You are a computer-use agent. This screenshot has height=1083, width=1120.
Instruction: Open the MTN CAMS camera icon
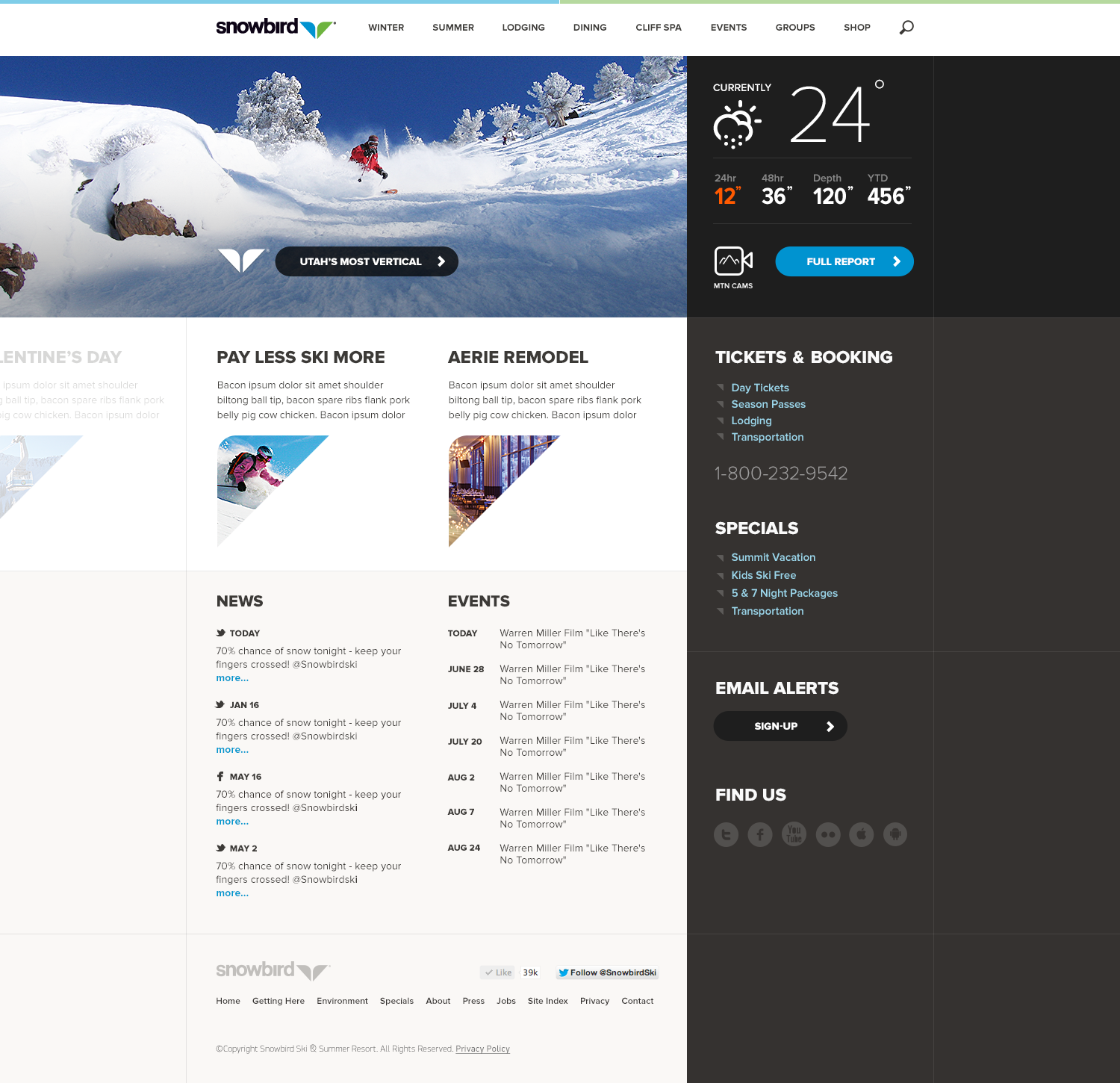coord(733,261)
